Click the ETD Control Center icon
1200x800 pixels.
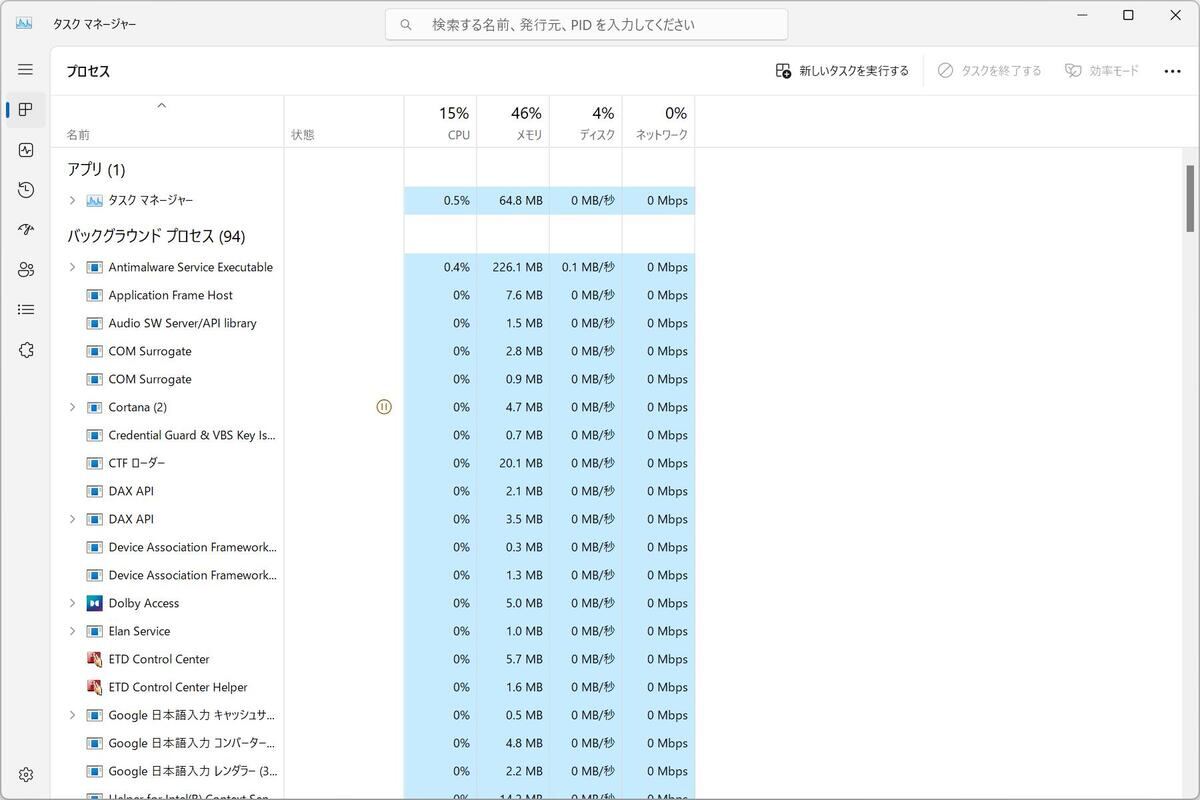point(95,659)
